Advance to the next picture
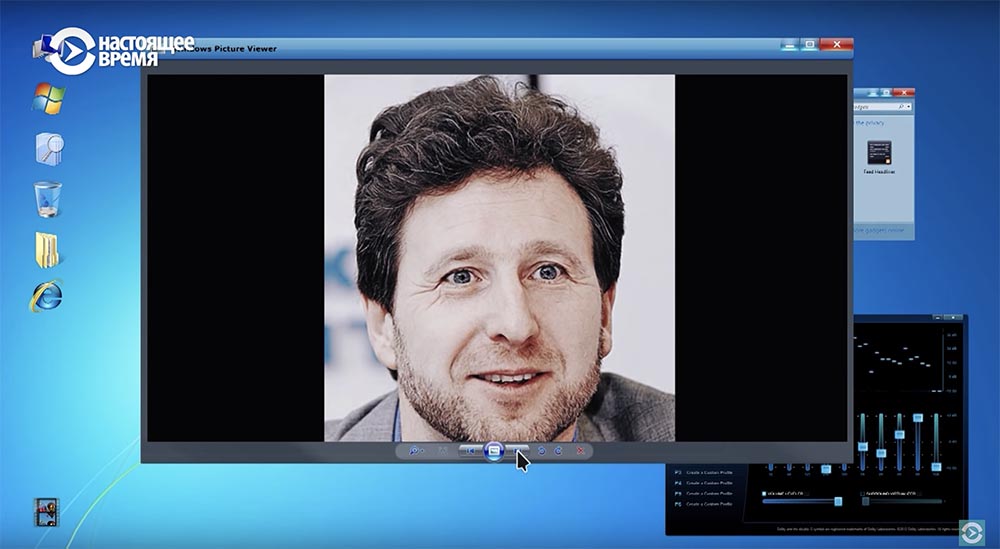This screenshot has height=549, width=1000. 517,450
